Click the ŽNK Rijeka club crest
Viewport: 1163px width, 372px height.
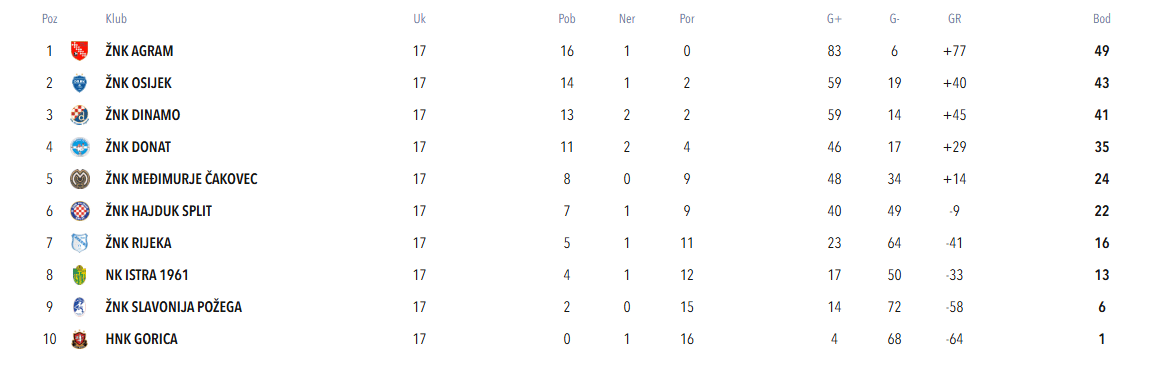click(79, 243)
